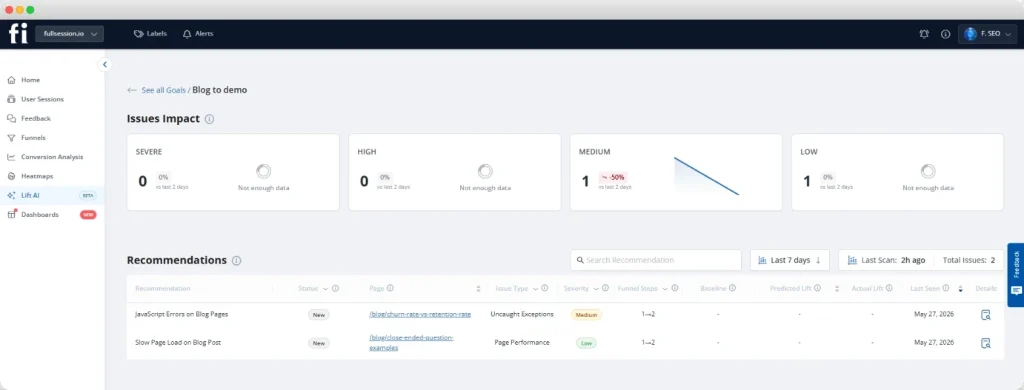Open the Last 7 days date range dropdown
The width and height of the screenshot is (1024, 390).
790,260
